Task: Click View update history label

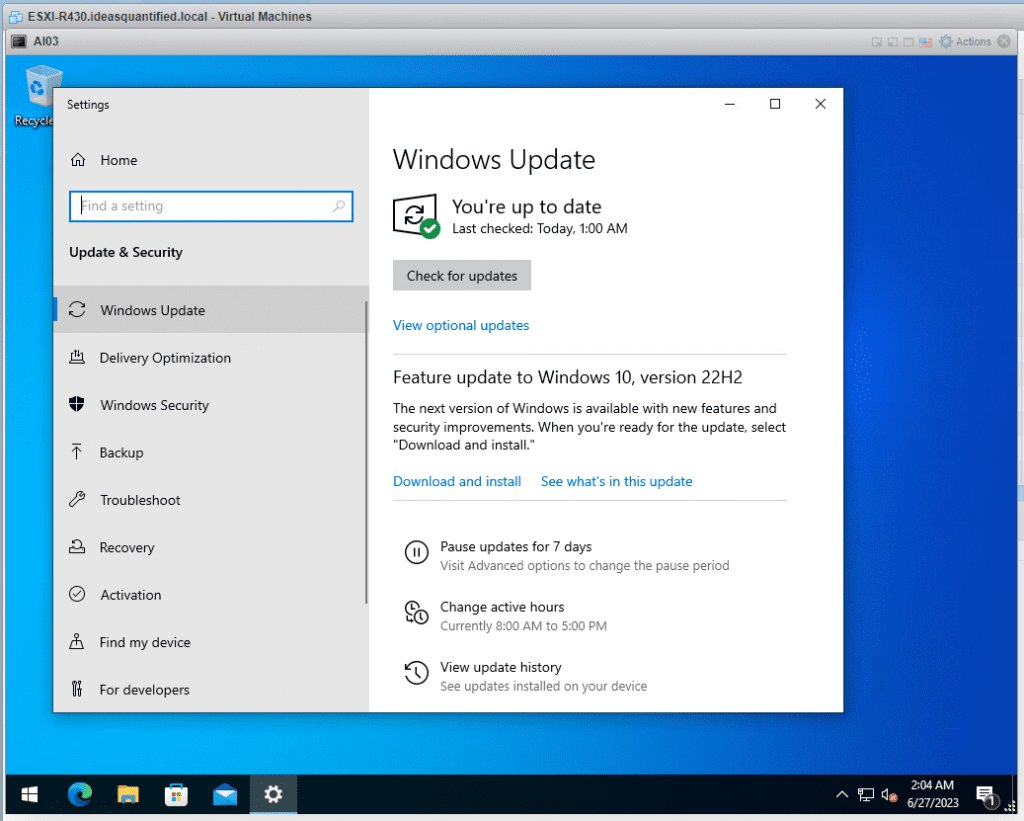Action: click(x=501, y=667)
